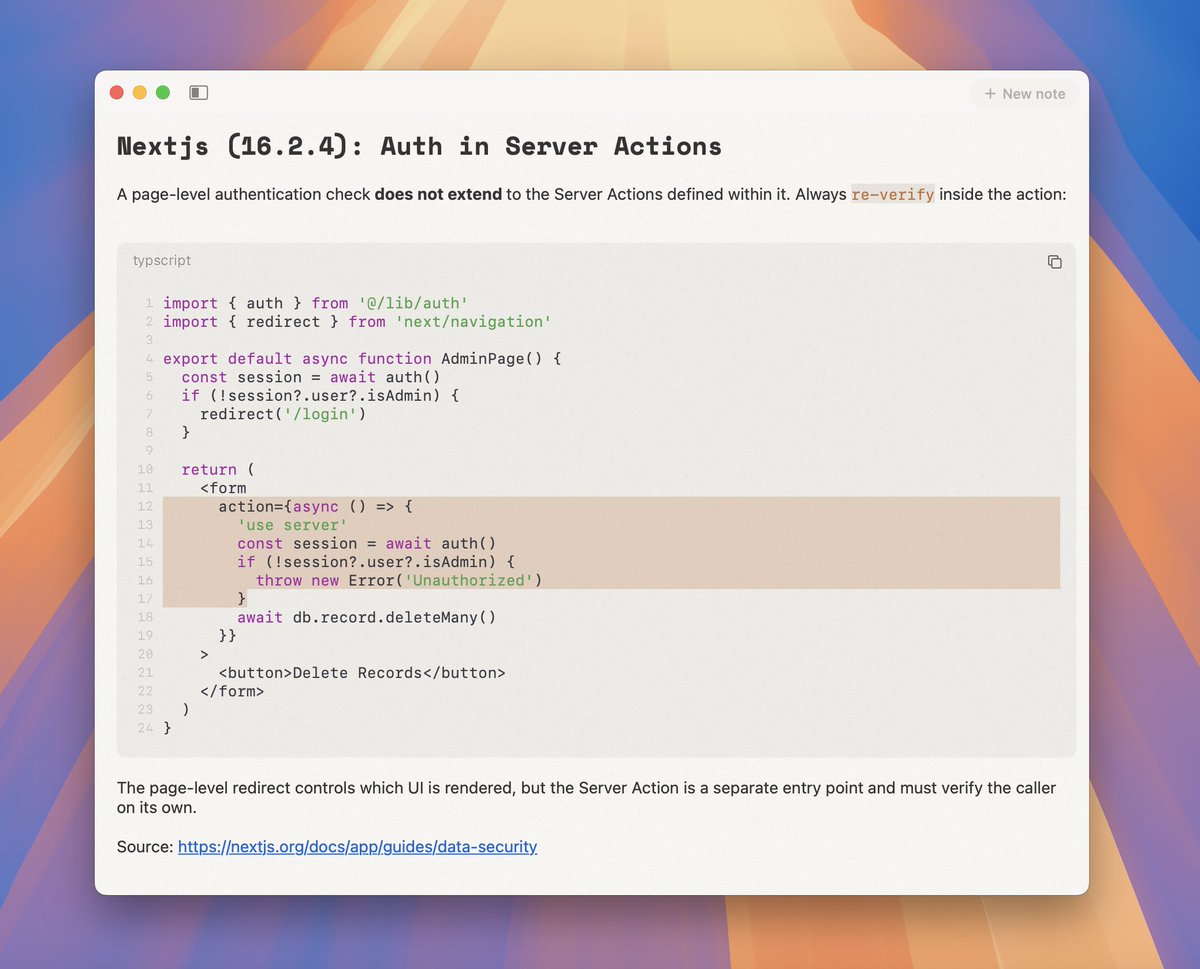This screenshot has width=1200, height=969.
Task: Minimize the note window
Action: 140,93
